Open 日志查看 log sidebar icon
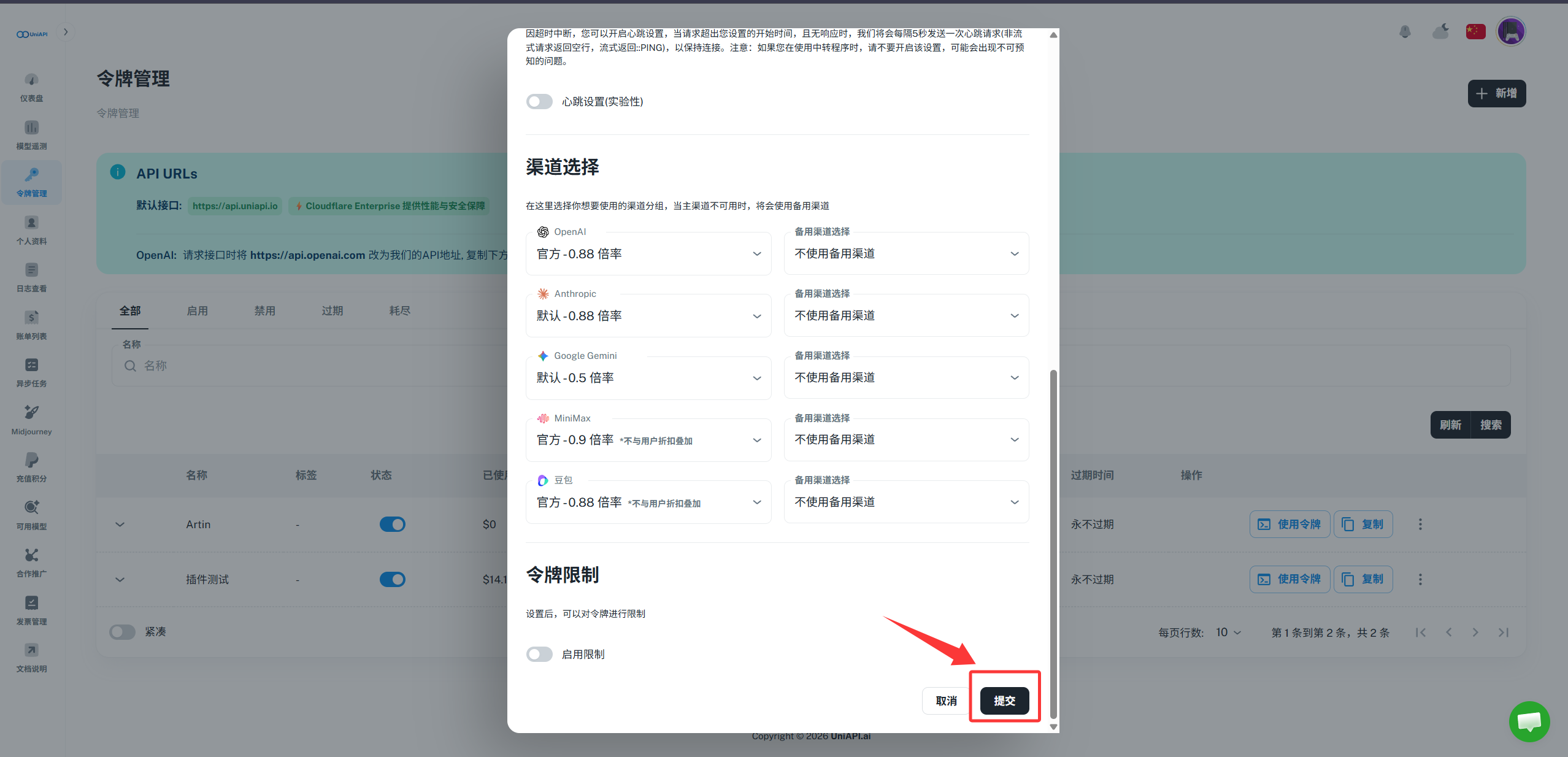 click(x=31, y=277)
